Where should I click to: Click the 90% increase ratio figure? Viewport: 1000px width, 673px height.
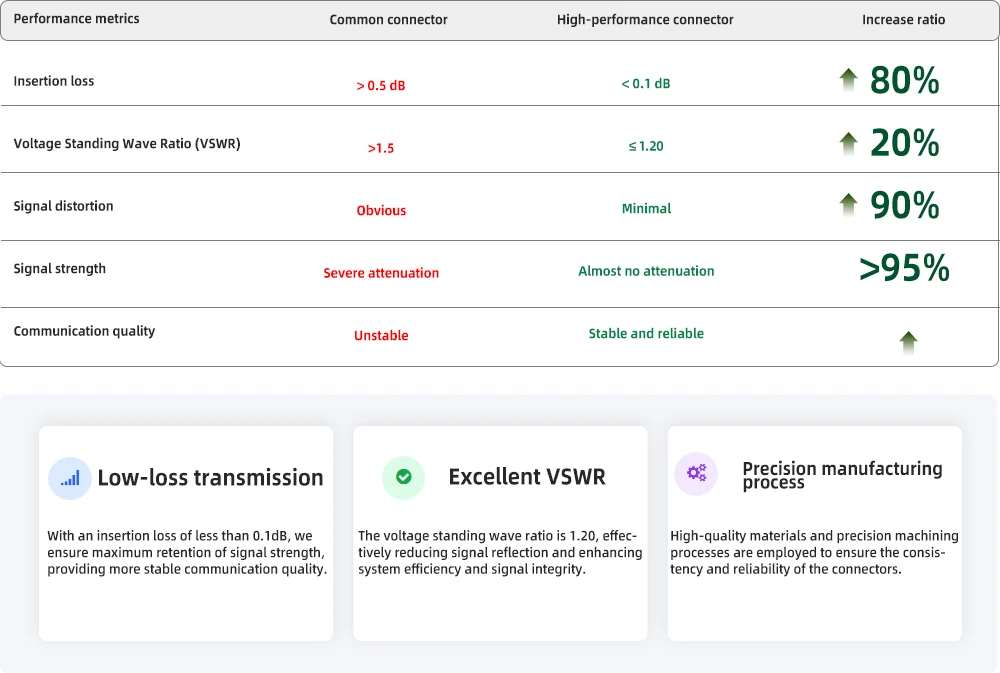(904, 205)
